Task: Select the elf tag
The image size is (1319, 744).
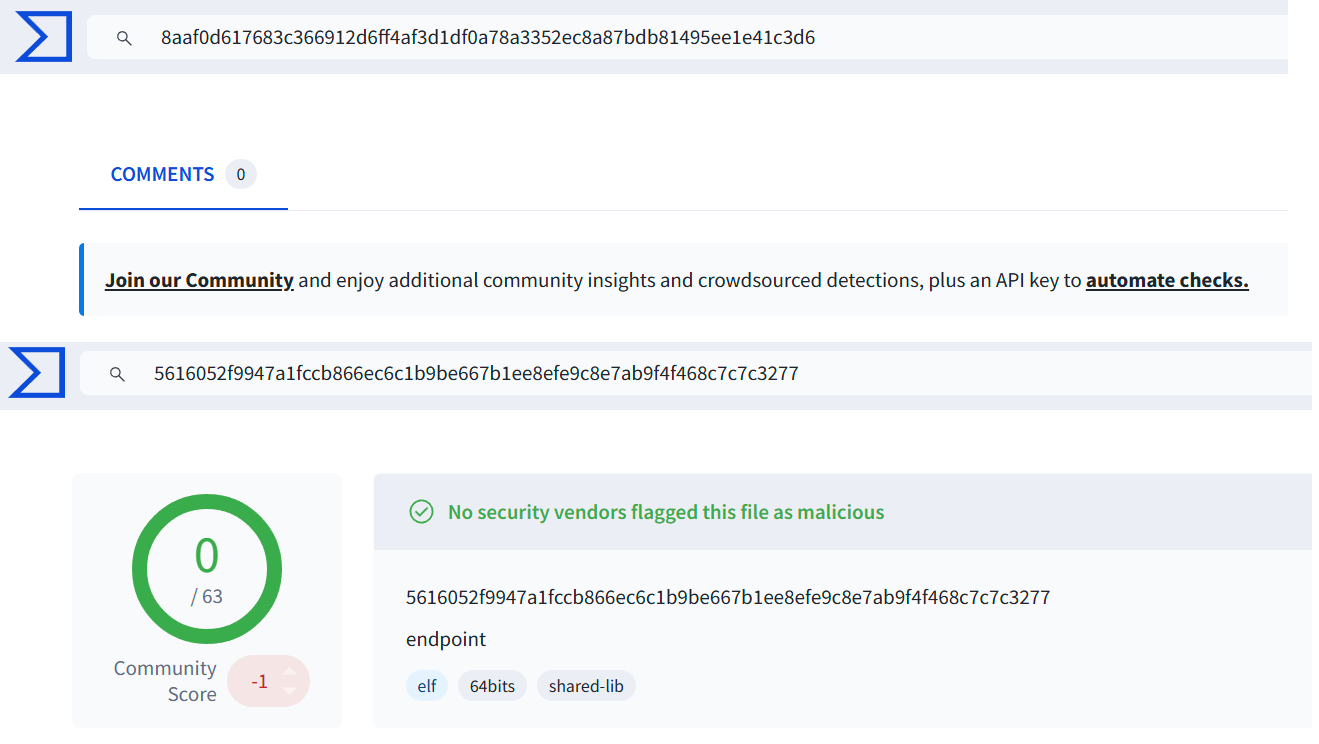Action: pos(427,686)
